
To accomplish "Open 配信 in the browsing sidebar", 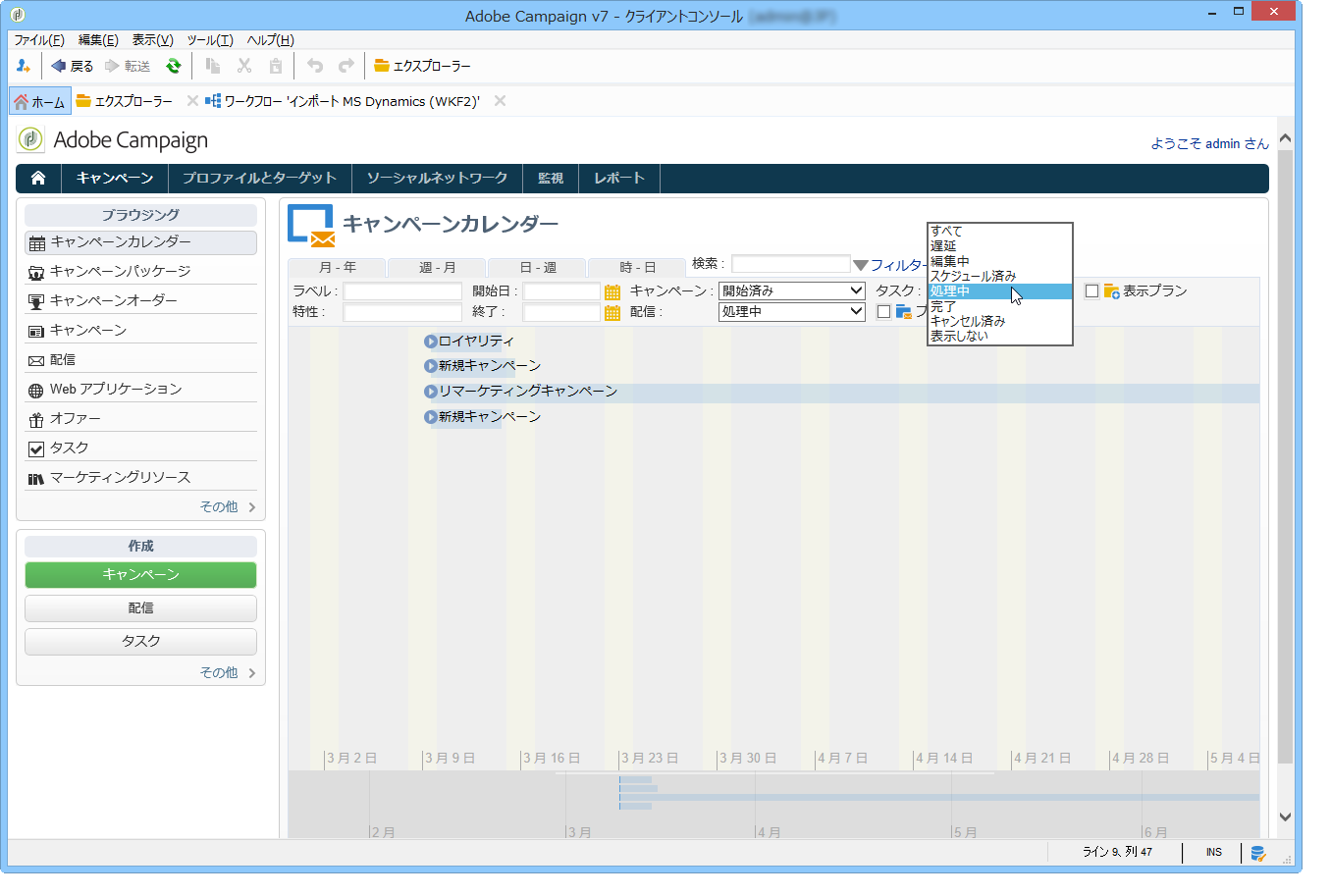I will coord(140,360).
